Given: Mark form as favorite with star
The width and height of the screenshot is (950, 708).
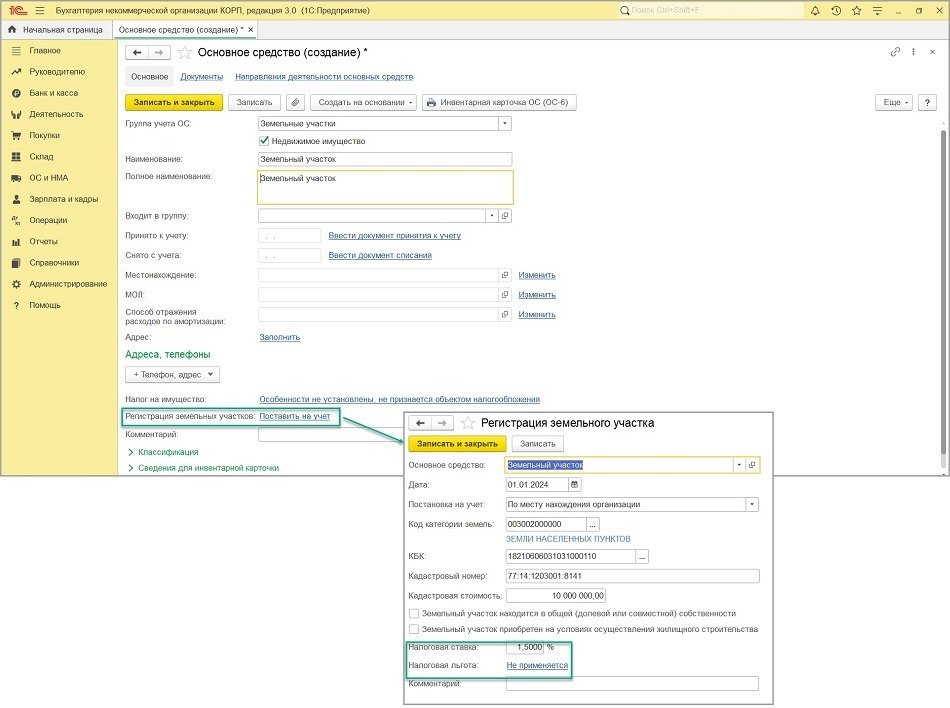Looking at the screenshot, I should coord(184,52).
